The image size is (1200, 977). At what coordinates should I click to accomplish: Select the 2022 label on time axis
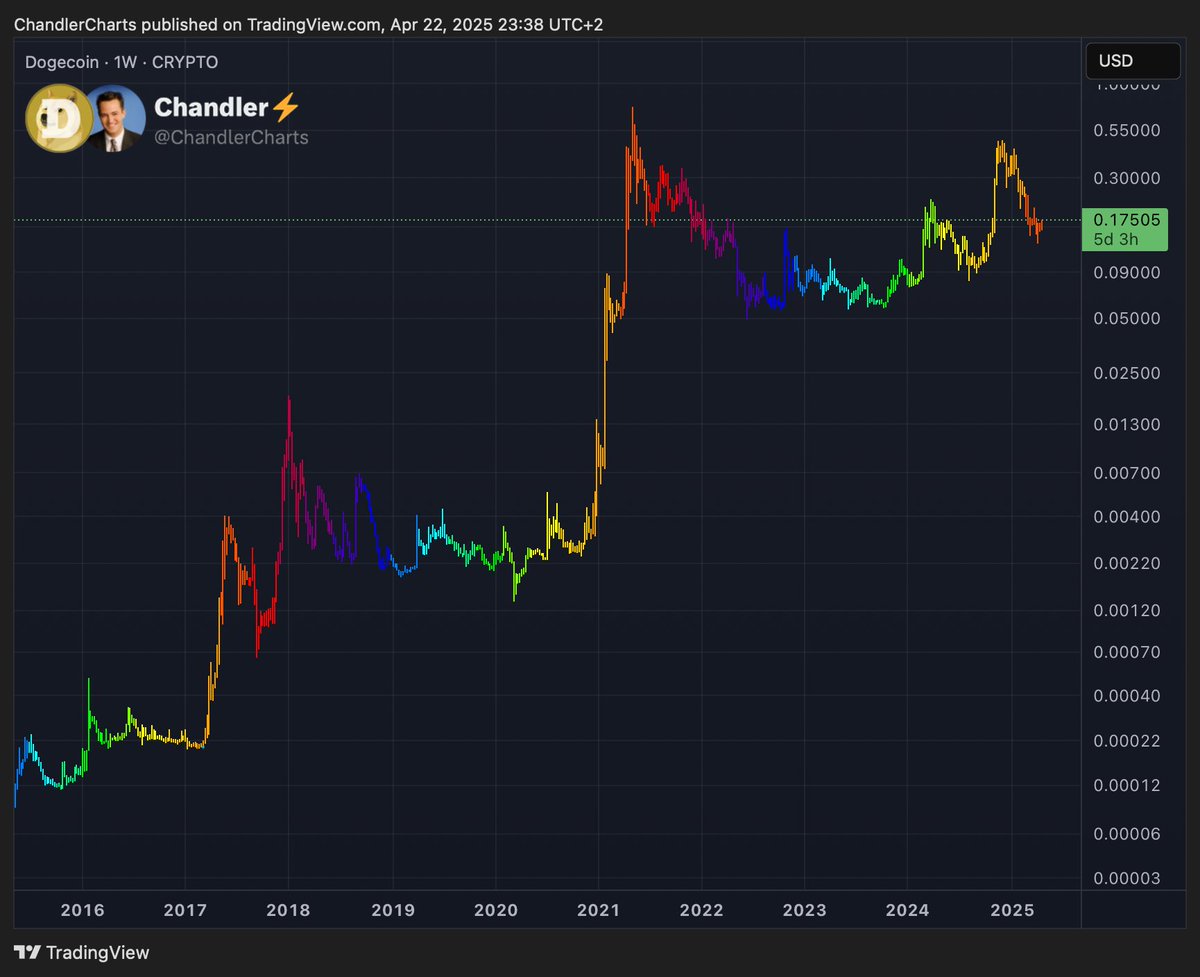(x=701, y=911)
